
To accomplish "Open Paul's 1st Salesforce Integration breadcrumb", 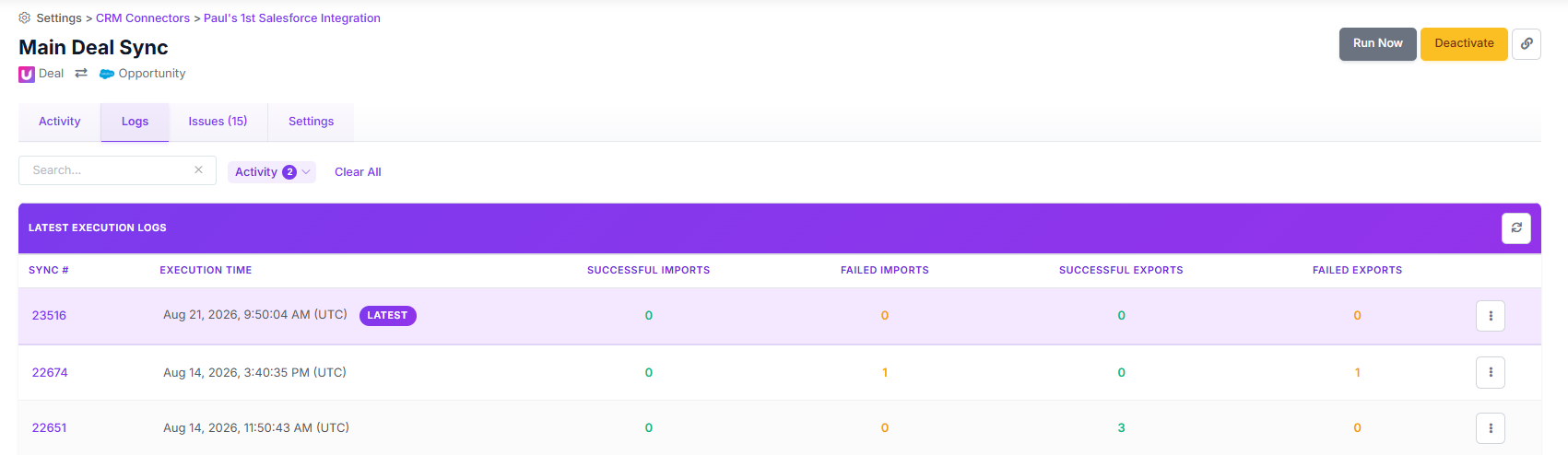I will [292, 18].
